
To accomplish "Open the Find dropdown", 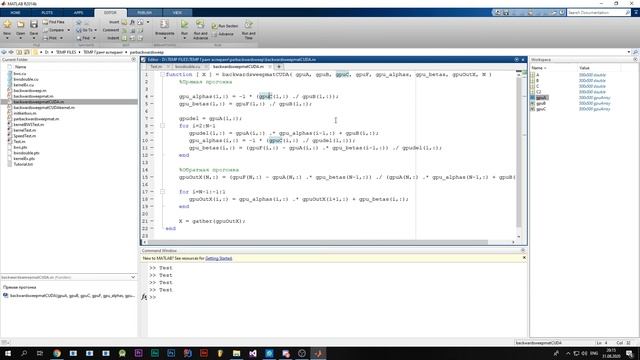I will point(94,38).
